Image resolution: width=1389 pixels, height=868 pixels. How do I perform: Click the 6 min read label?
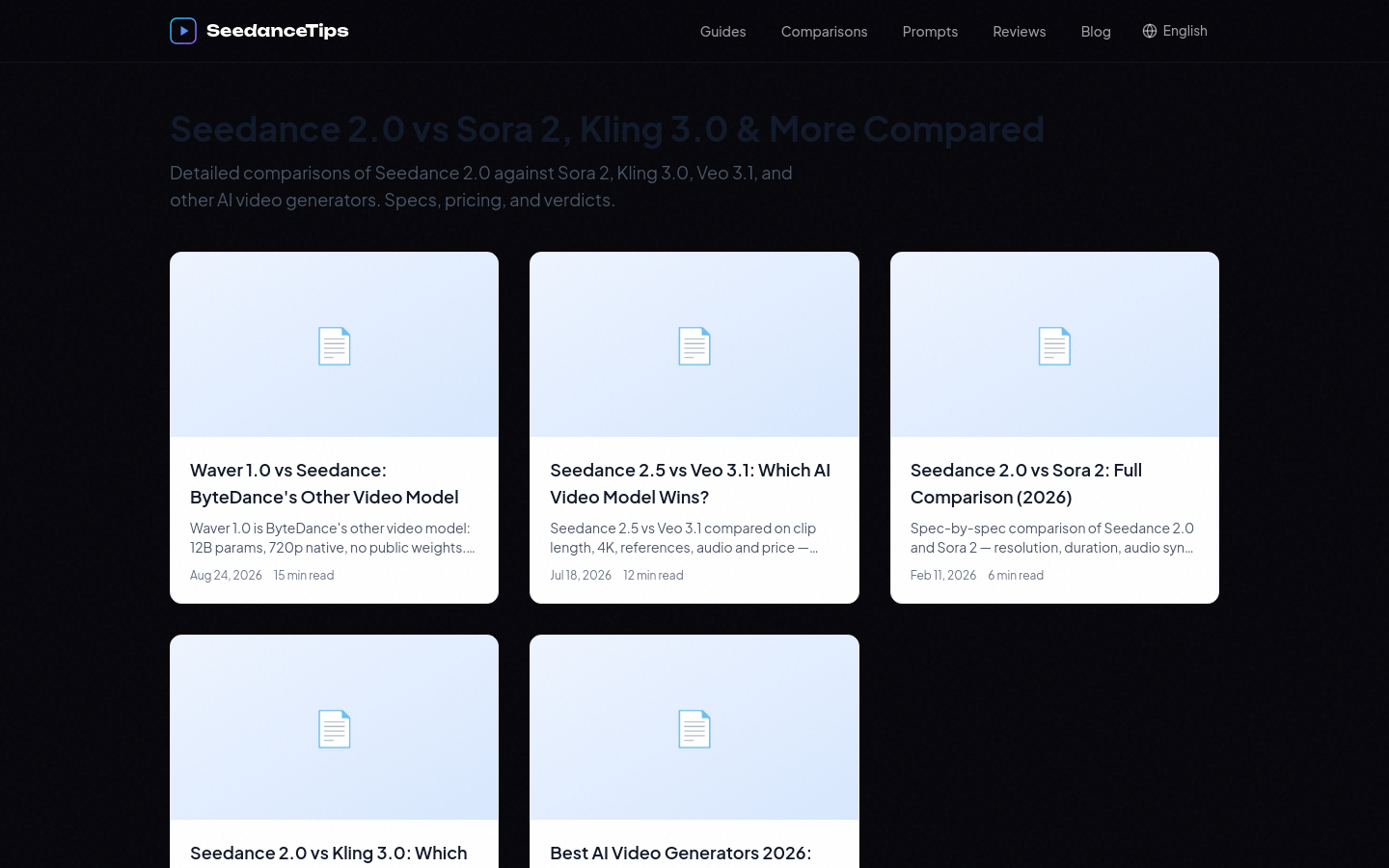coord(1016,575)
